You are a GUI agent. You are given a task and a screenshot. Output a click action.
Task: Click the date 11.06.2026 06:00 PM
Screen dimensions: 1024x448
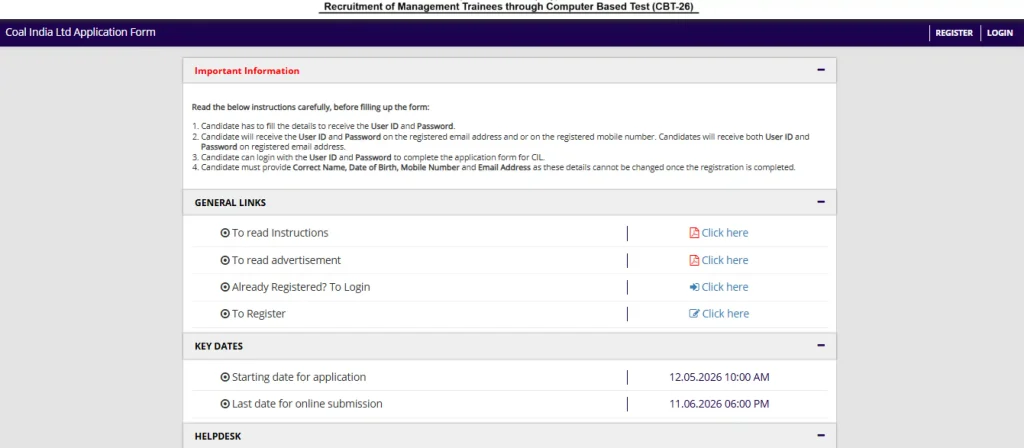[x=719, y=404]
